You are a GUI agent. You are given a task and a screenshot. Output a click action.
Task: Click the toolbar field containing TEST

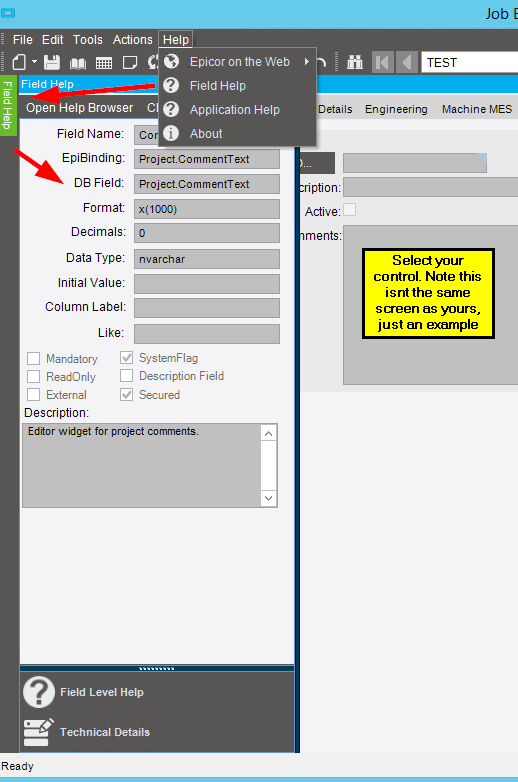[x=470, y=62]
